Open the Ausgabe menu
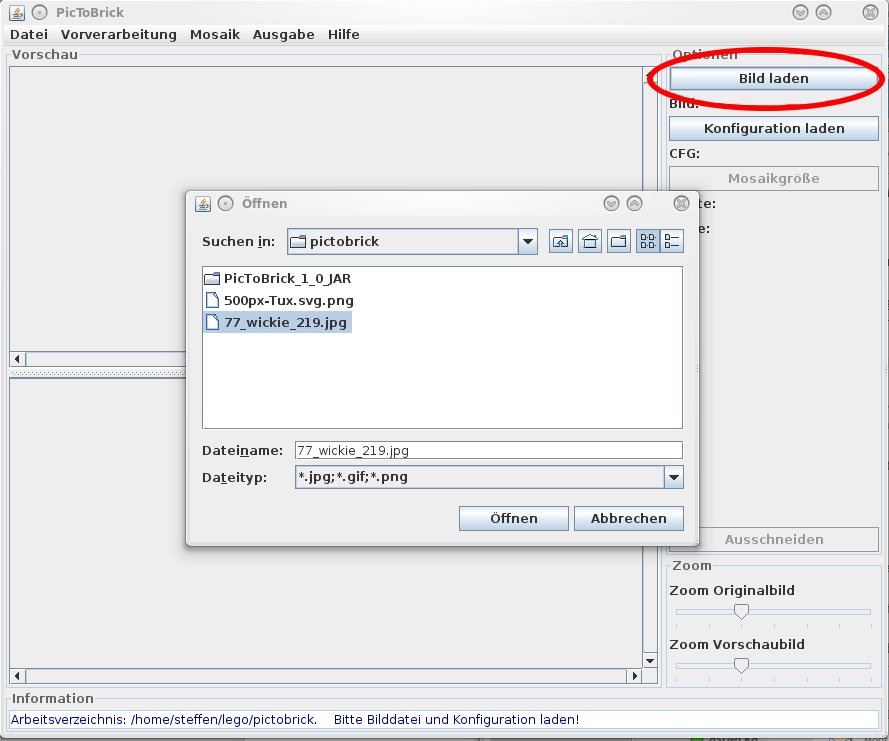Screen dimensions: 889x741 point(283,35)
